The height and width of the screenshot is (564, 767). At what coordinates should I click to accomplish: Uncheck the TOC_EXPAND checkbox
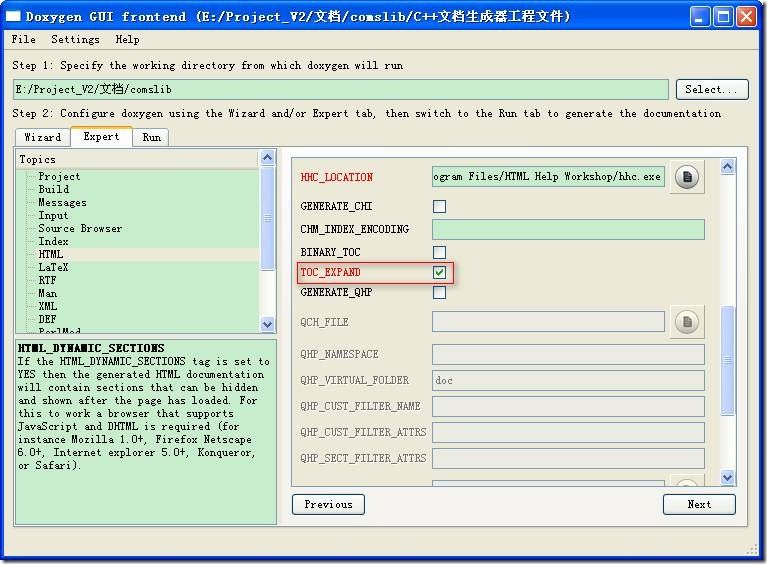pos(439,272)
